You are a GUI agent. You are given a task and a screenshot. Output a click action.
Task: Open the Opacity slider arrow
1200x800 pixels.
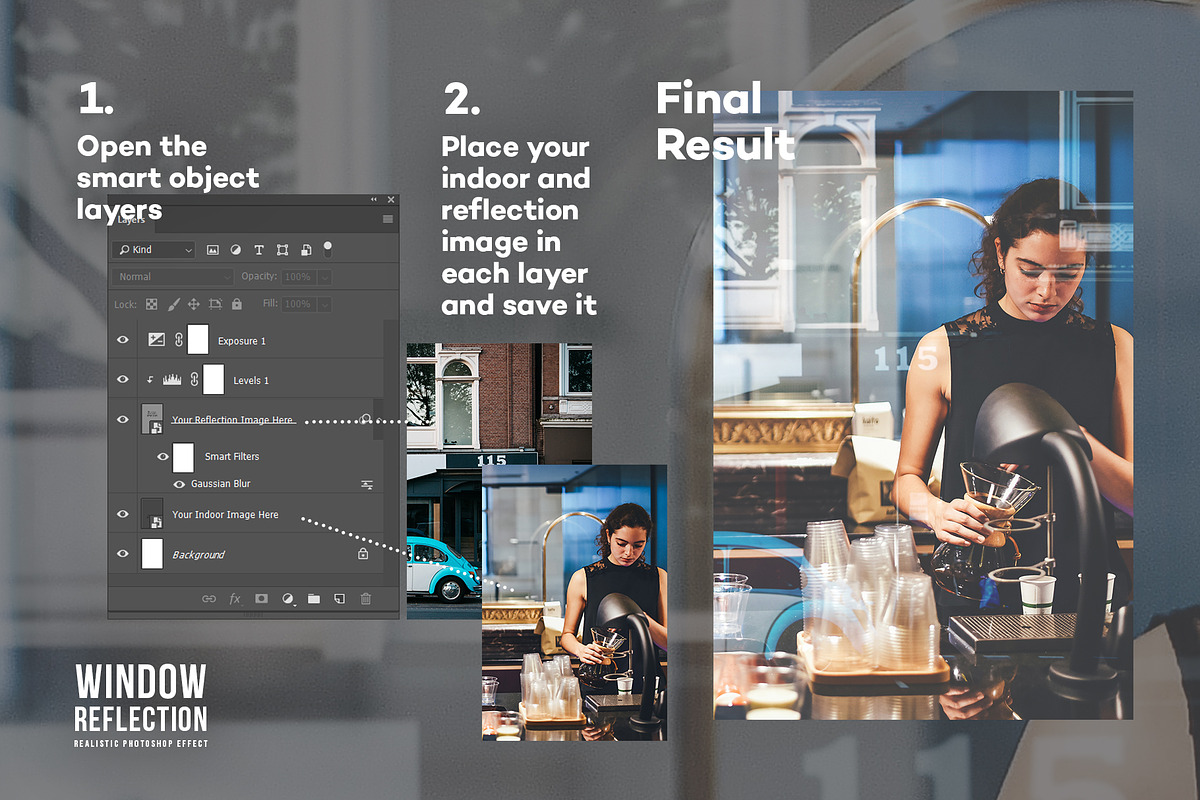tap(325, 277)
